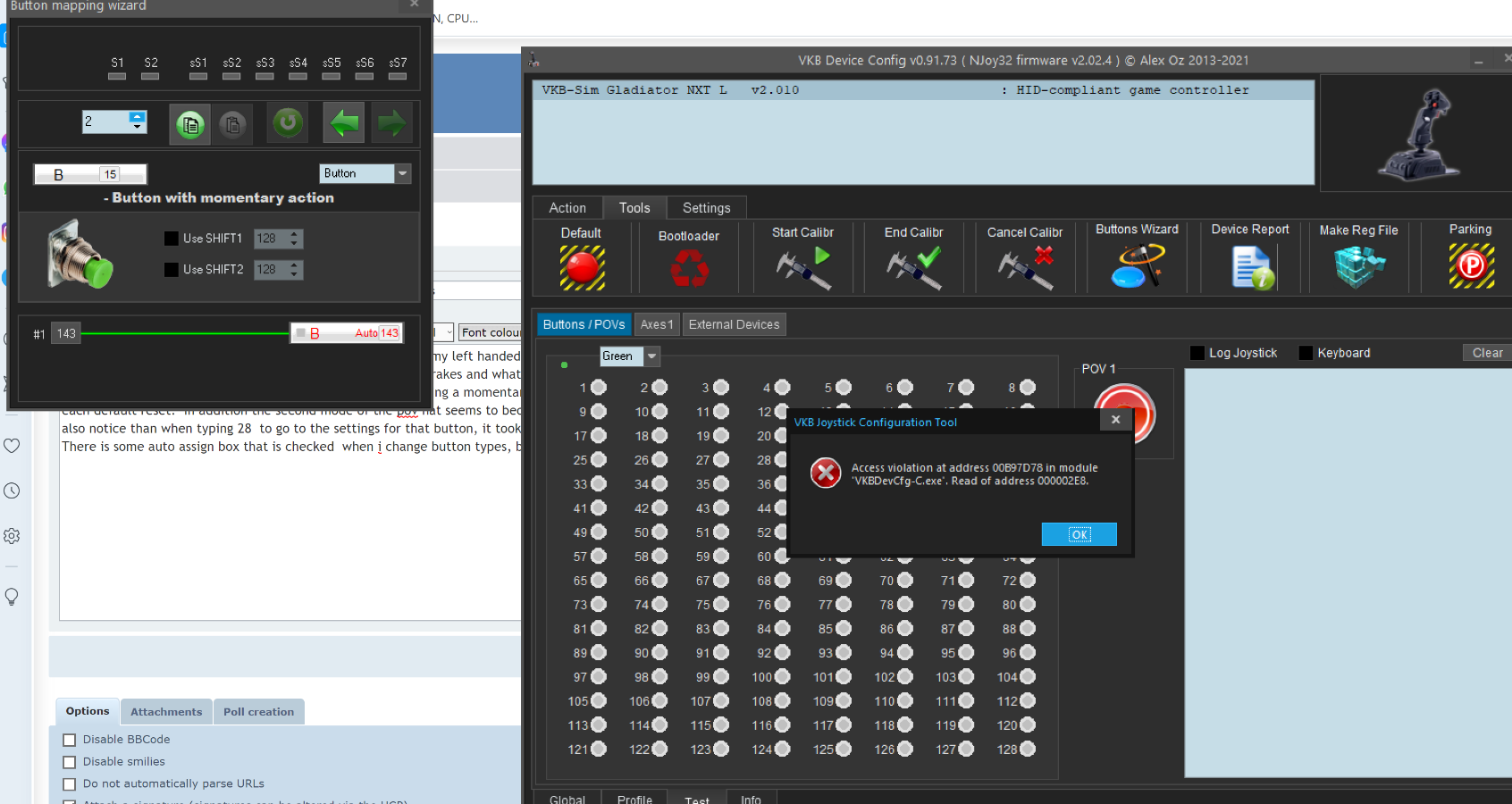The height and width of the screenshot is (804, 1512).
Task: Check the Disable BBCode option
Action: [70, 740]
